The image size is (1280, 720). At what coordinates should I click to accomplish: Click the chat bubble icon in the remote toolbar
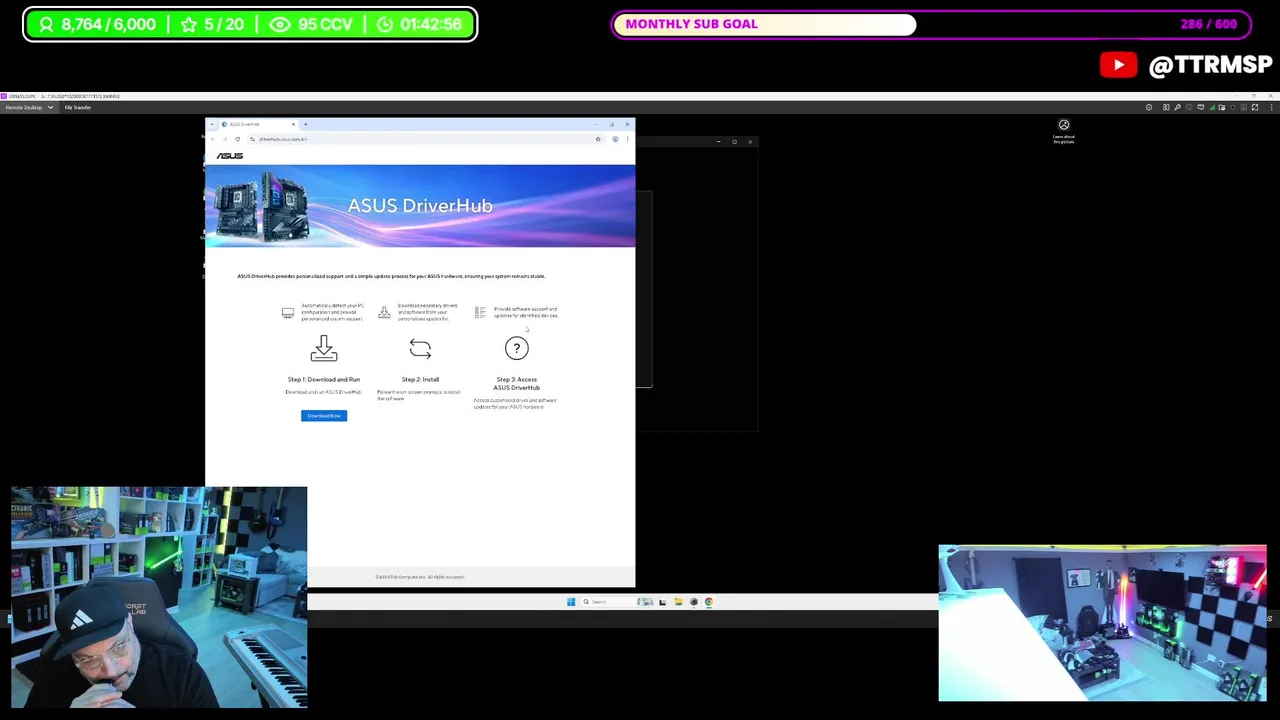click(x=1201, y=107)
